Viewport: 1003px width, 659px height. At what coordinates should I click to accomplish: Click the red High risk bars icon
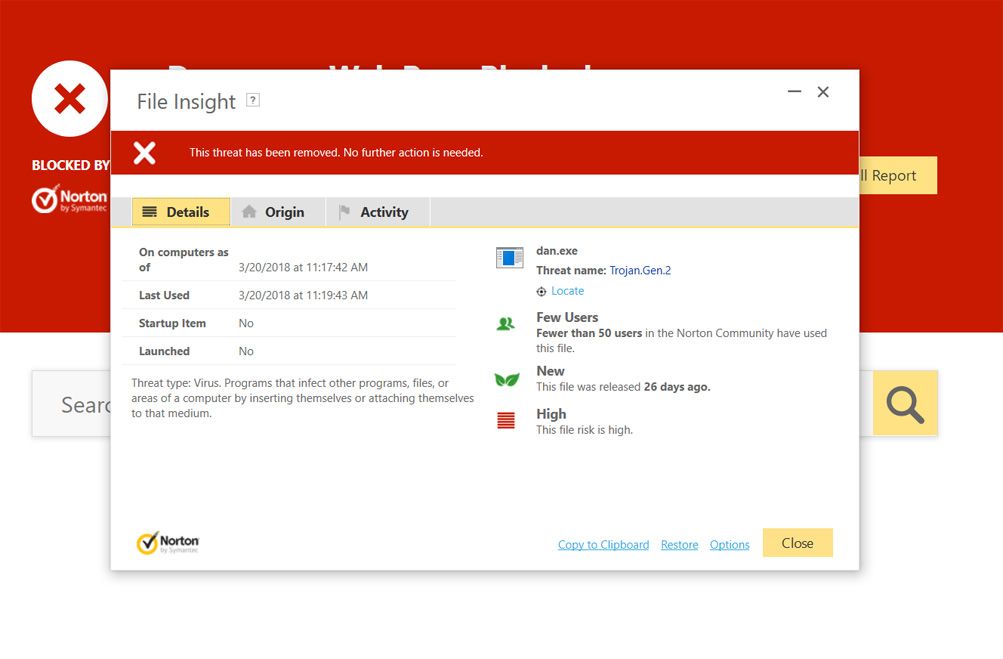[x=506, y=420]
